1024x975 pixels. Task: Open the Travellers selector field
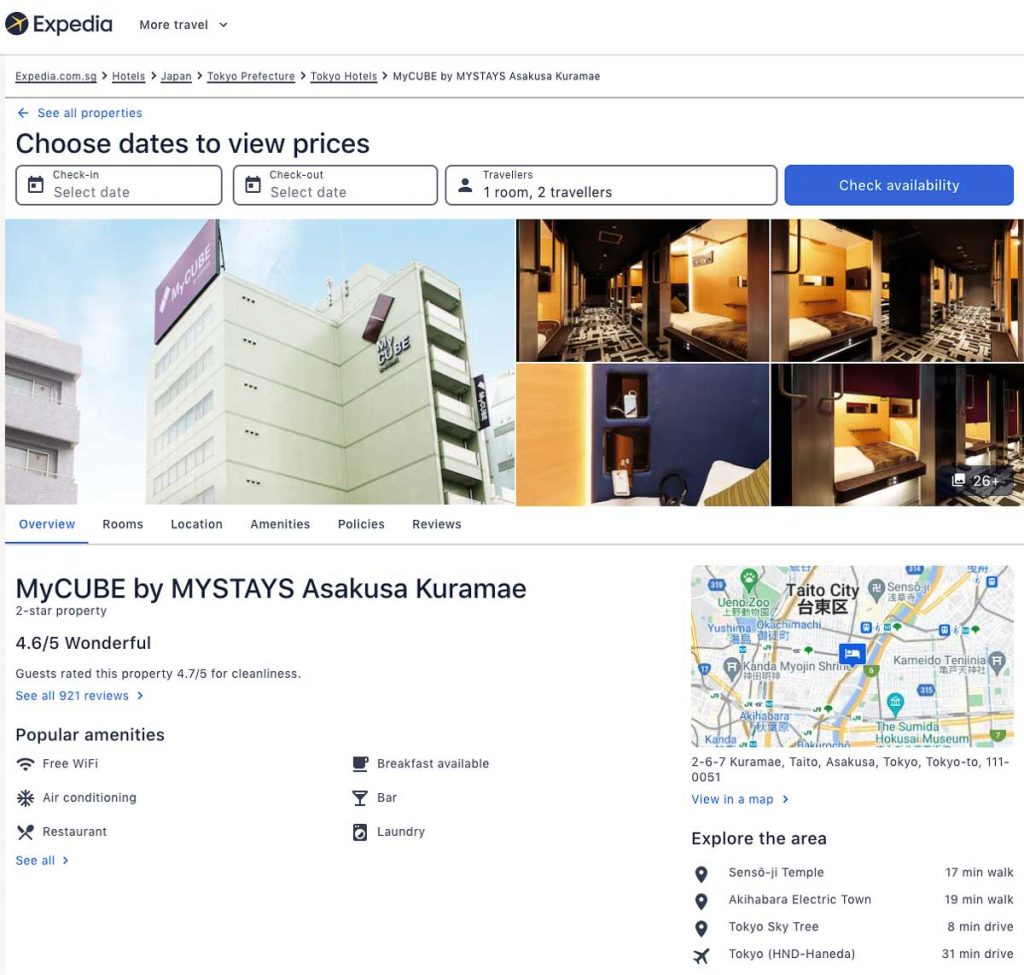point(611,185)
